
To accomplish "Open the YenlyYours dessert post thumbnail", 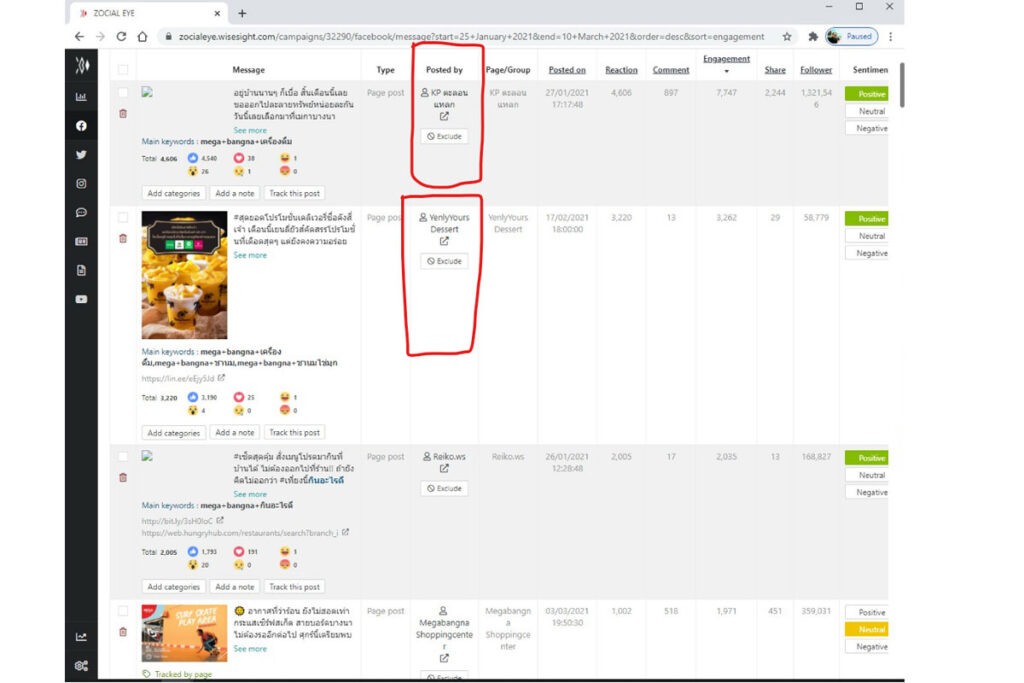I will coord(184,275).
